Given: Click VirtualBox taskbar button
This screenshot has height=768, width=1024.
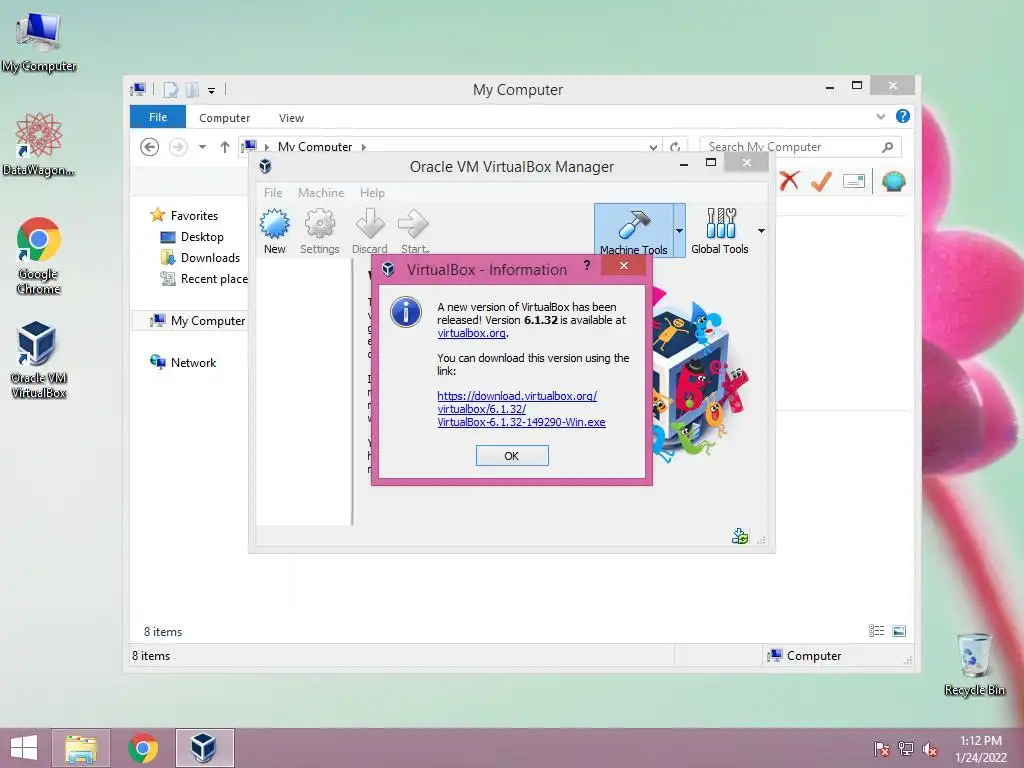Looking at the screenshot, I should pos(204,748).
